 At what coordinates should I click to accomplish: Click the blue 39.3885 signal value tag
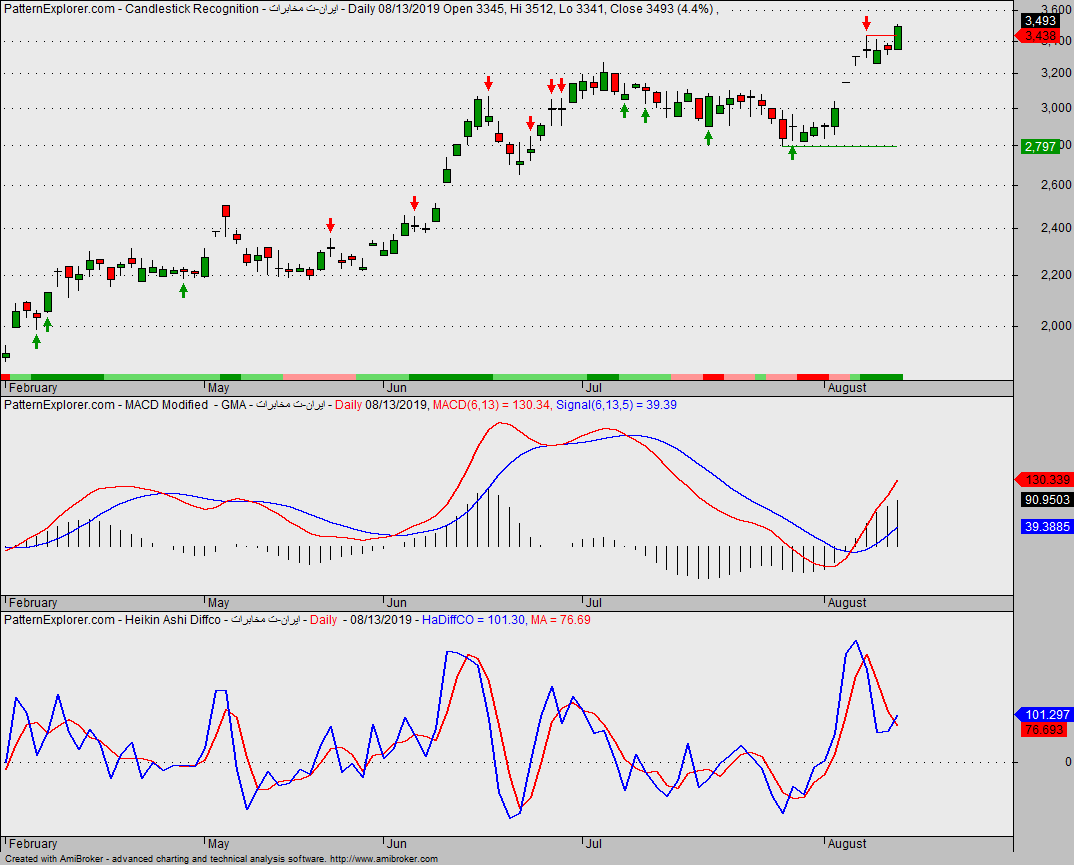[1047, 526]
